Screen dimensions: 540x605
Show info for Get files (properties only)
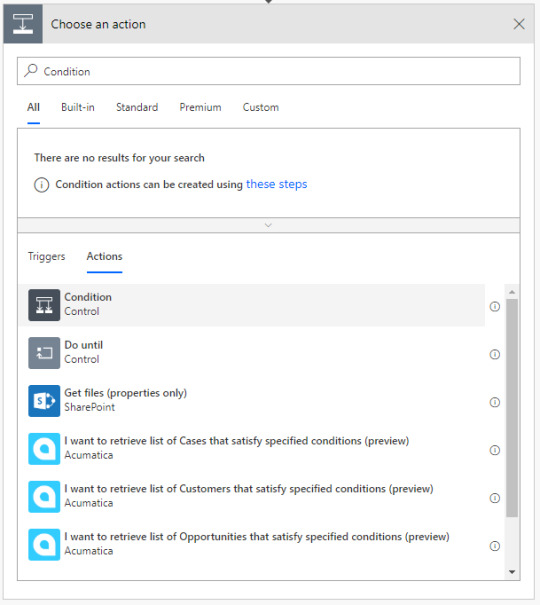(x=494, y=402)
